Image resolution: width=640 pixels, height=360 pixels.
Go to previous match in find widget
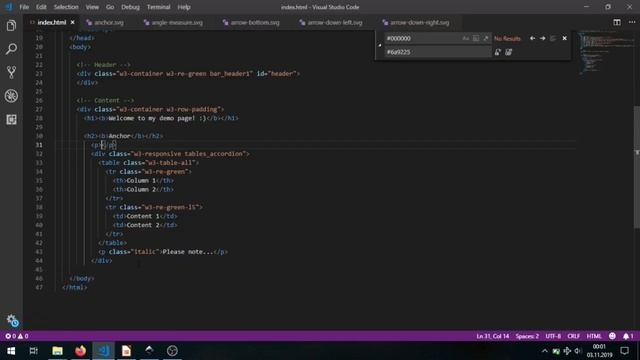[x=532, y=38]
